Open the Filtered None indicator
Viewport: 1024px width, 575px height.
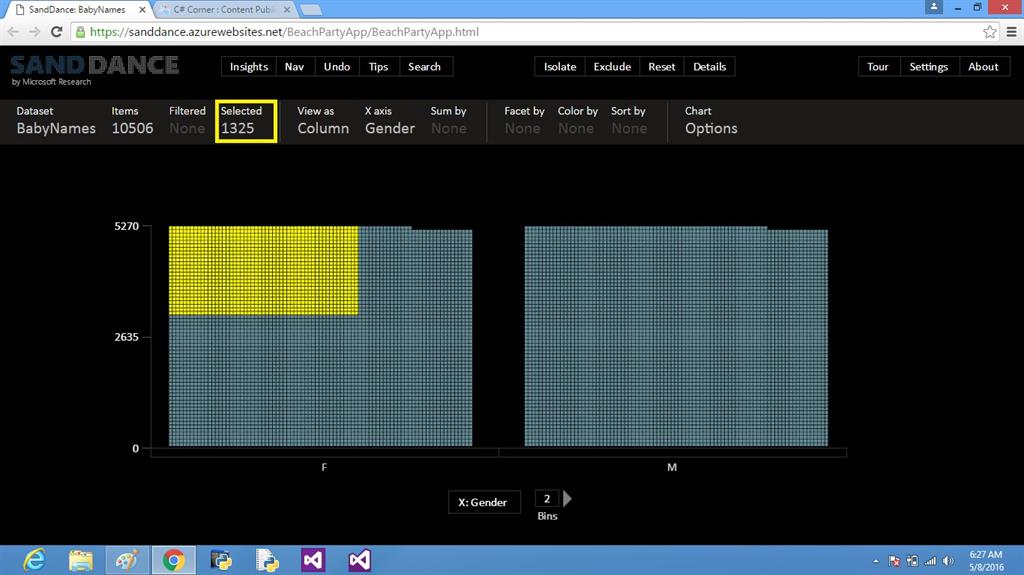pos(187,121)
